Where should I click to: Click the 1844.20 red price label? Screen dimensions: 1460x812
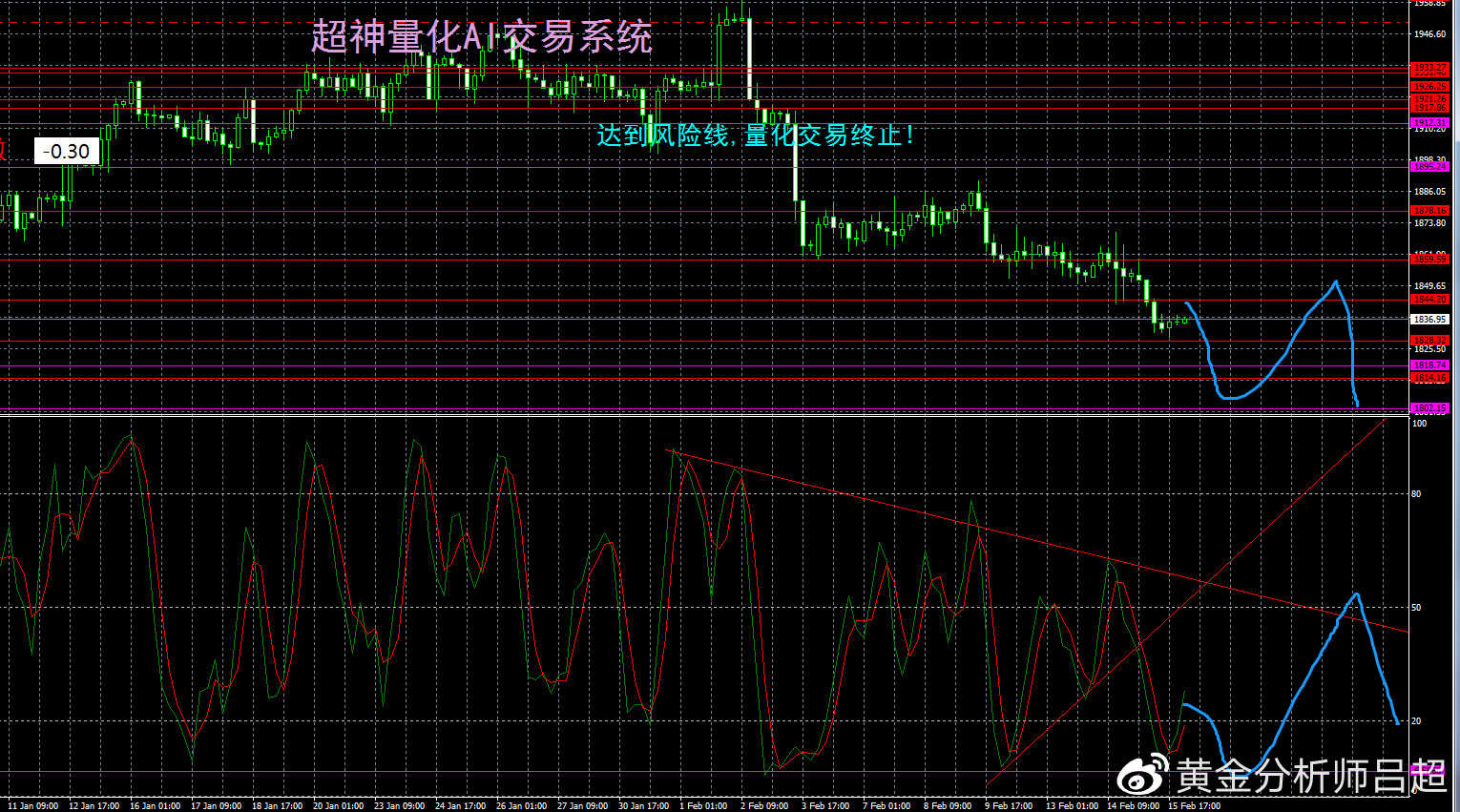click(x=1429, y=300)
